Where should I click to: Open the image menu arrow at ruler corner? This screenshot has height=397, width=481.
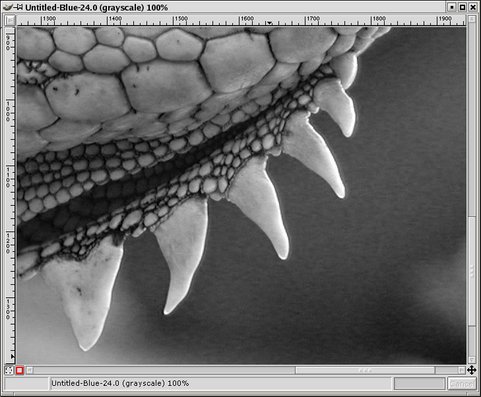[10, 20]
